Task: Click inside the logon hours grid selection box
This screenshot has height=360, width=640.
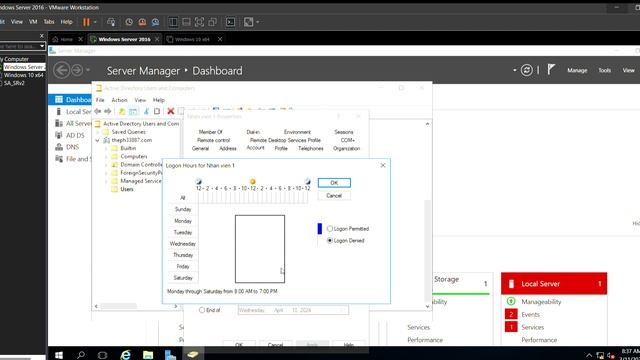Action: (260, 249)
